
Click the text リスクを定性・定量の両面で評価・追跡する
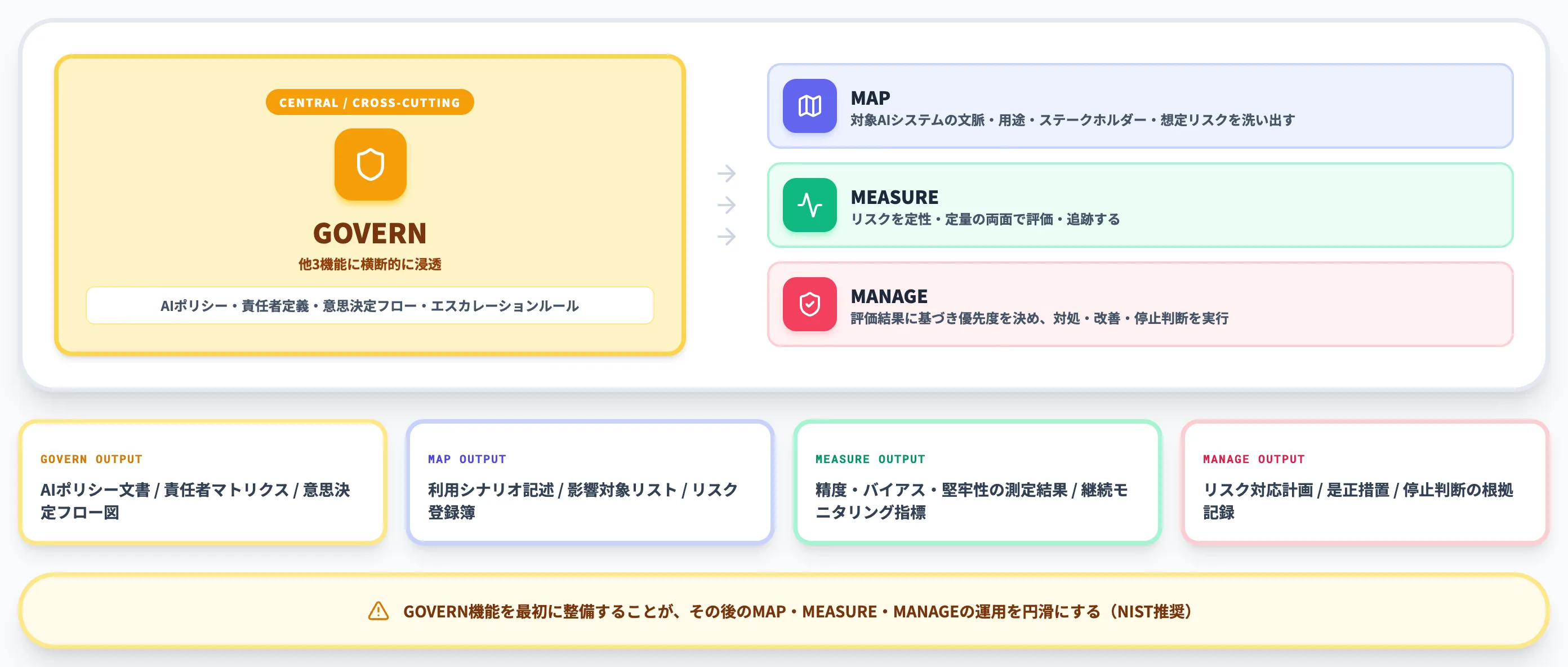point(985,219)
